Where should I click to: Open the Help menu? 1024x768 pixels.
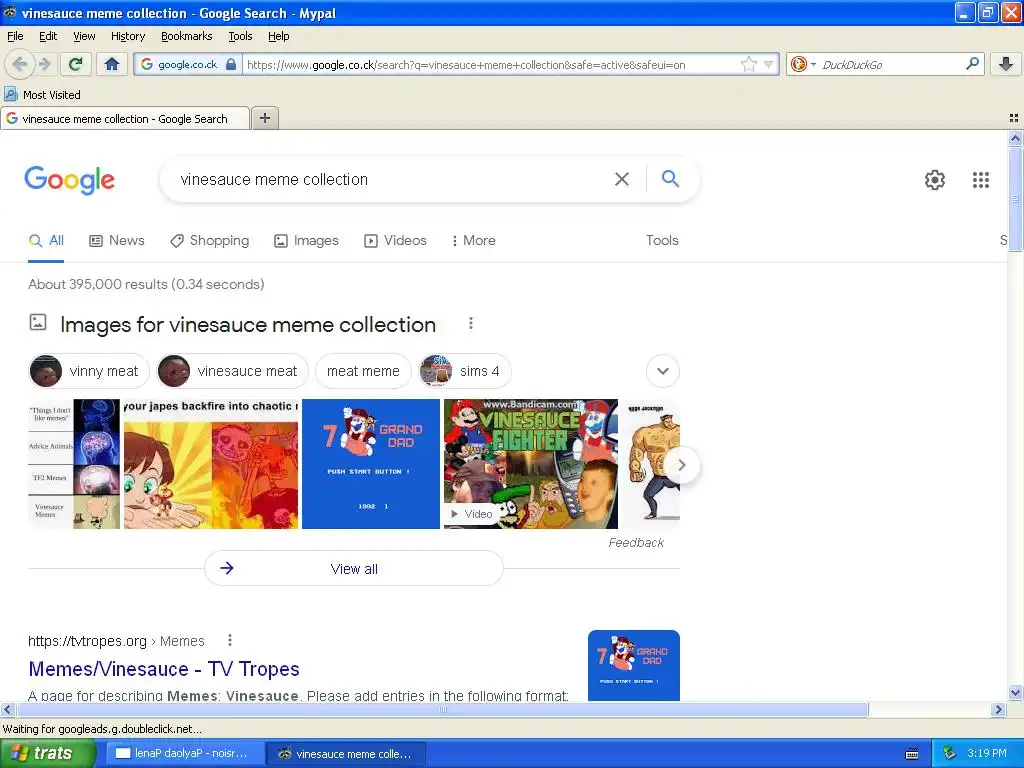(x=279, y=36)
